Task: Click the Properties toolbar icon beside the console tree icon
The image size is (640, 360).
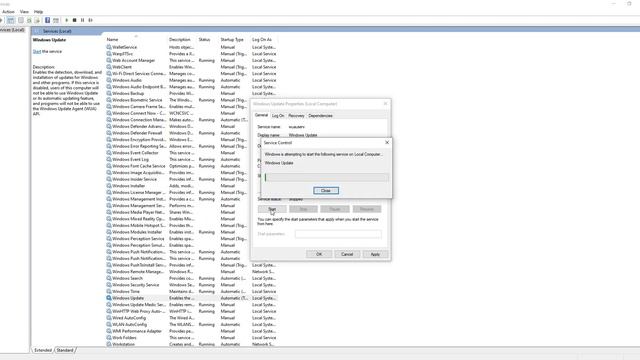Action: click(20, 20)
